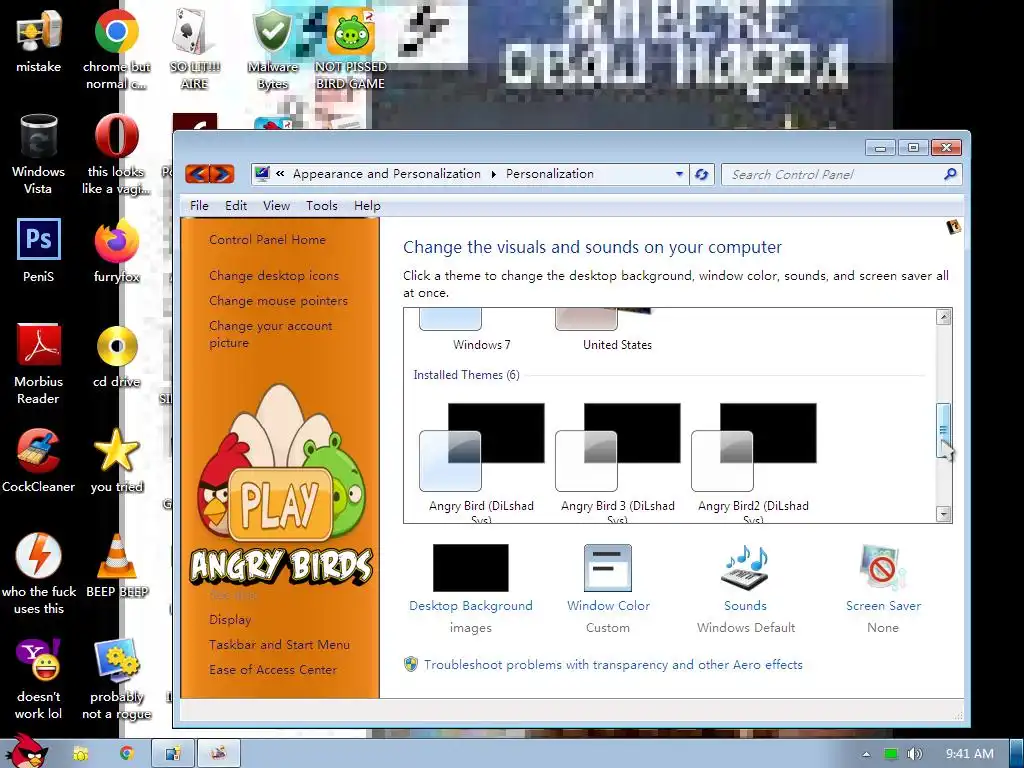Image resolution: width=1024 pixels, height=768 pixels.
Task: Open the Edit menu
Action: [x=236, y=206]
